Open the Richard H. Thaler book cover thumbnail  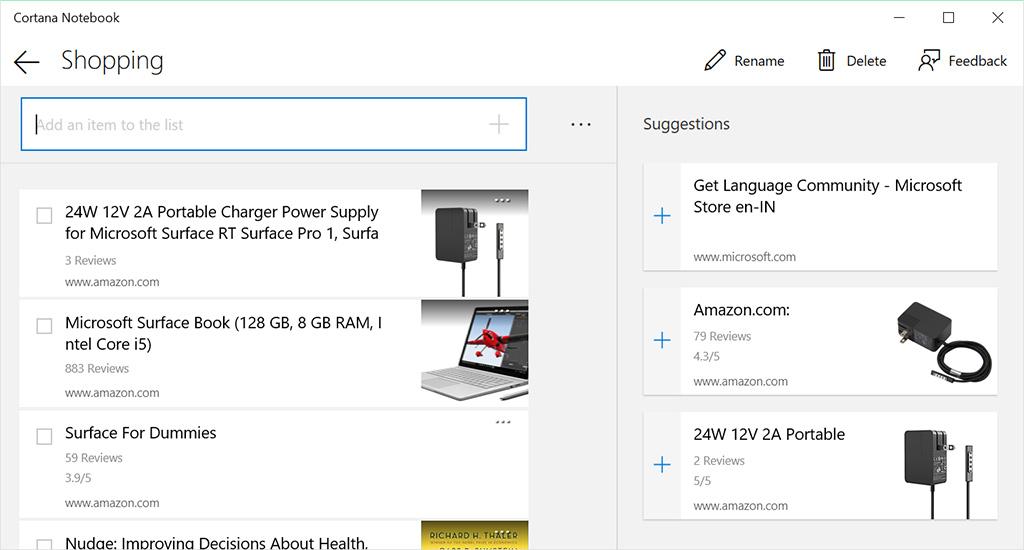pyautogui.click(x=475, y=535)
